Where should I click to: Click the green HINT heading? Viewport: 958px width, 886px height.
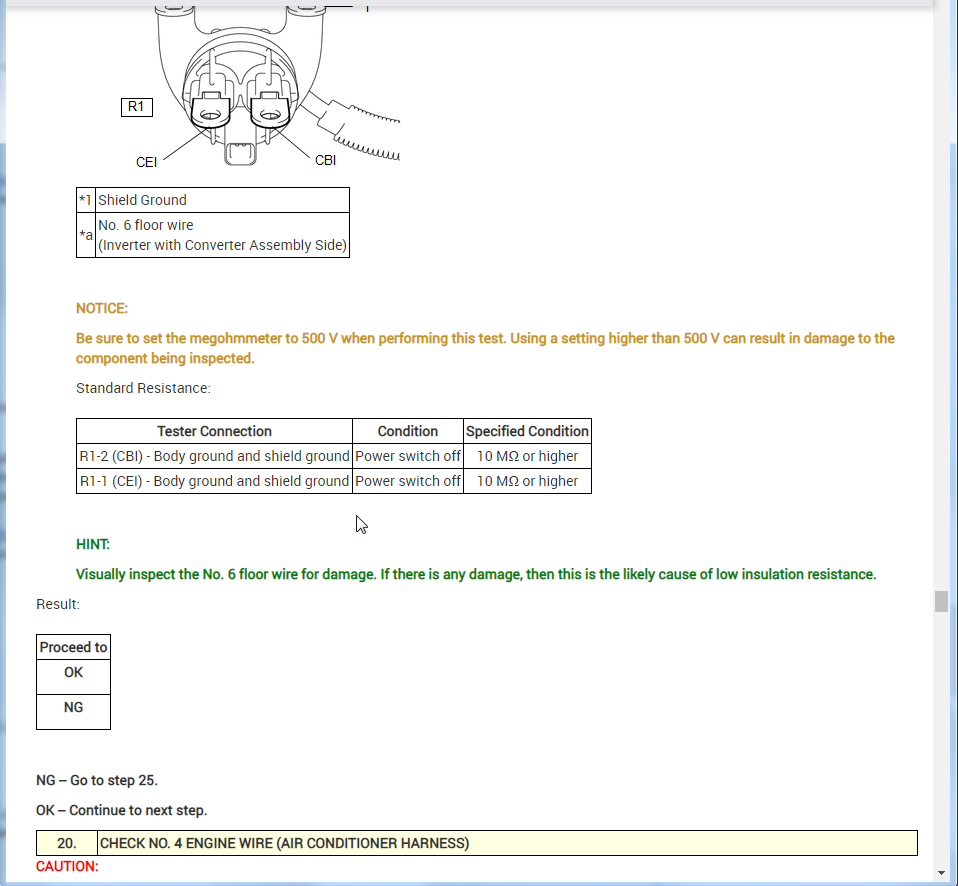point(93,544)
